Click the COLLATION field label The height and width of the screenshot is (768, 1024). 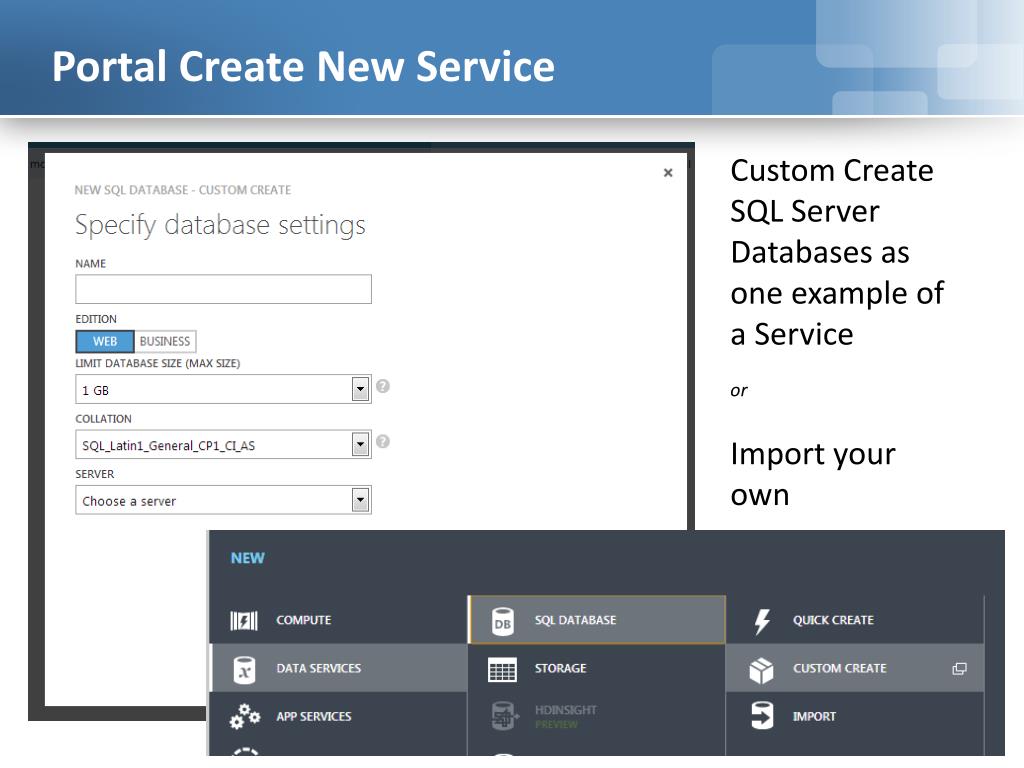point(103,419)
